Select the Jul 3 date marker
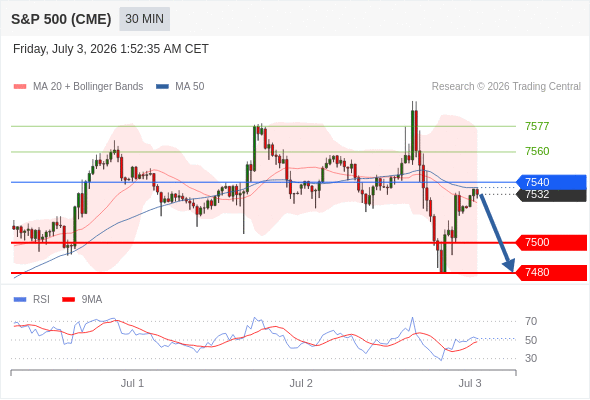The image size is (590, 400). (470, 383)
